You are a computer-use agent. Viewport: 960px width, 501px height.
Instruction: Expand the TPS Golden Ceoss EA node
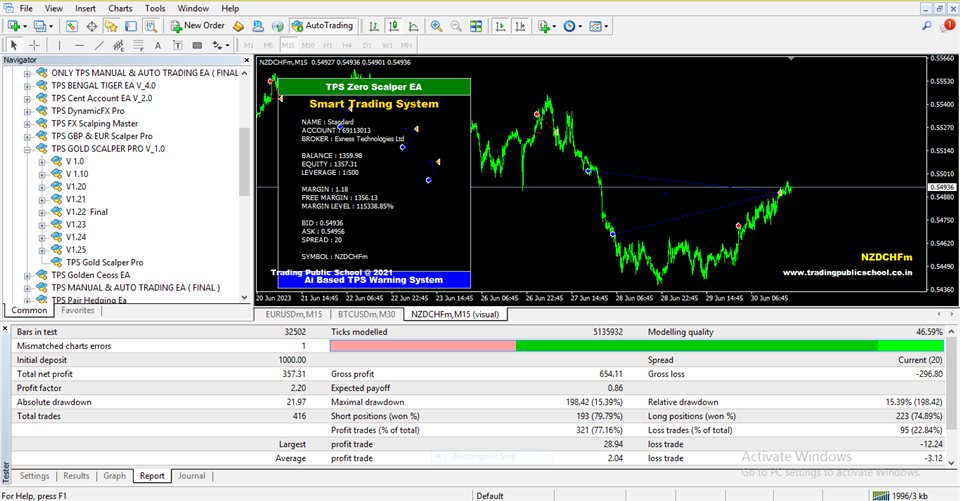(27, 275)
